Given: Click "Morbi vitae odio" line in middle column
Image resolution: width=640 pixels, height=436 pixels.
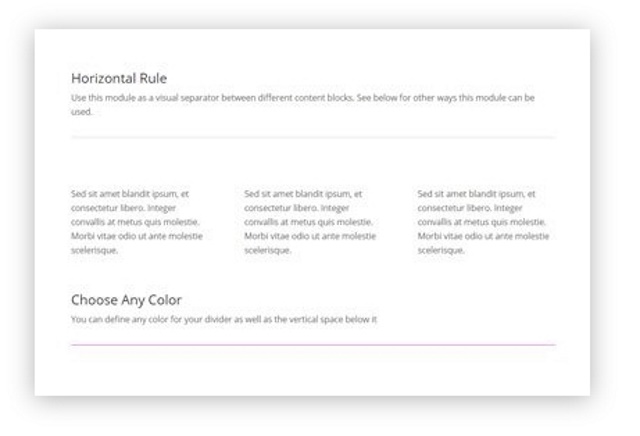Looking at the screenshot, I should pos(310,236).
